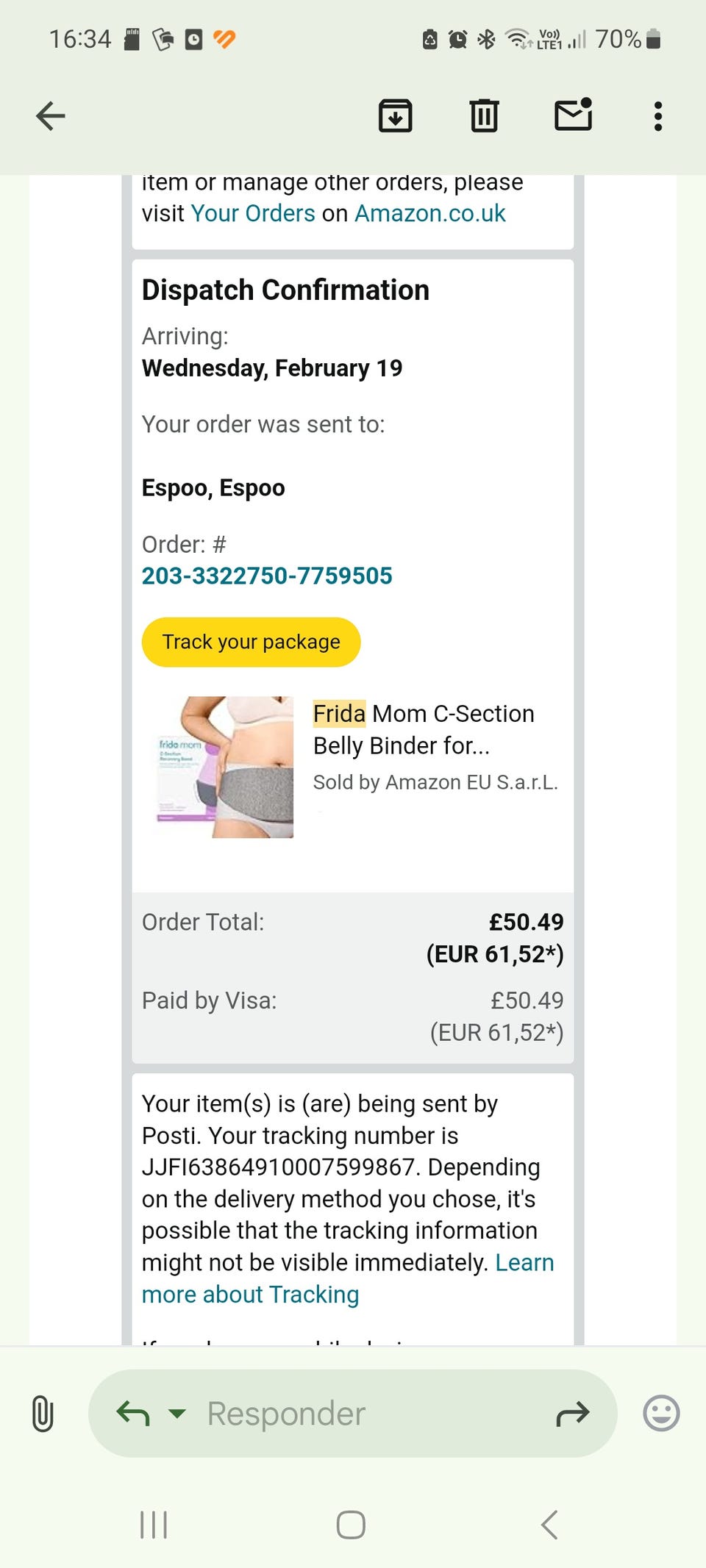The image size is (706, 1568).
Task: Forward this email using the arrow
Action: tap(573, 1413)
